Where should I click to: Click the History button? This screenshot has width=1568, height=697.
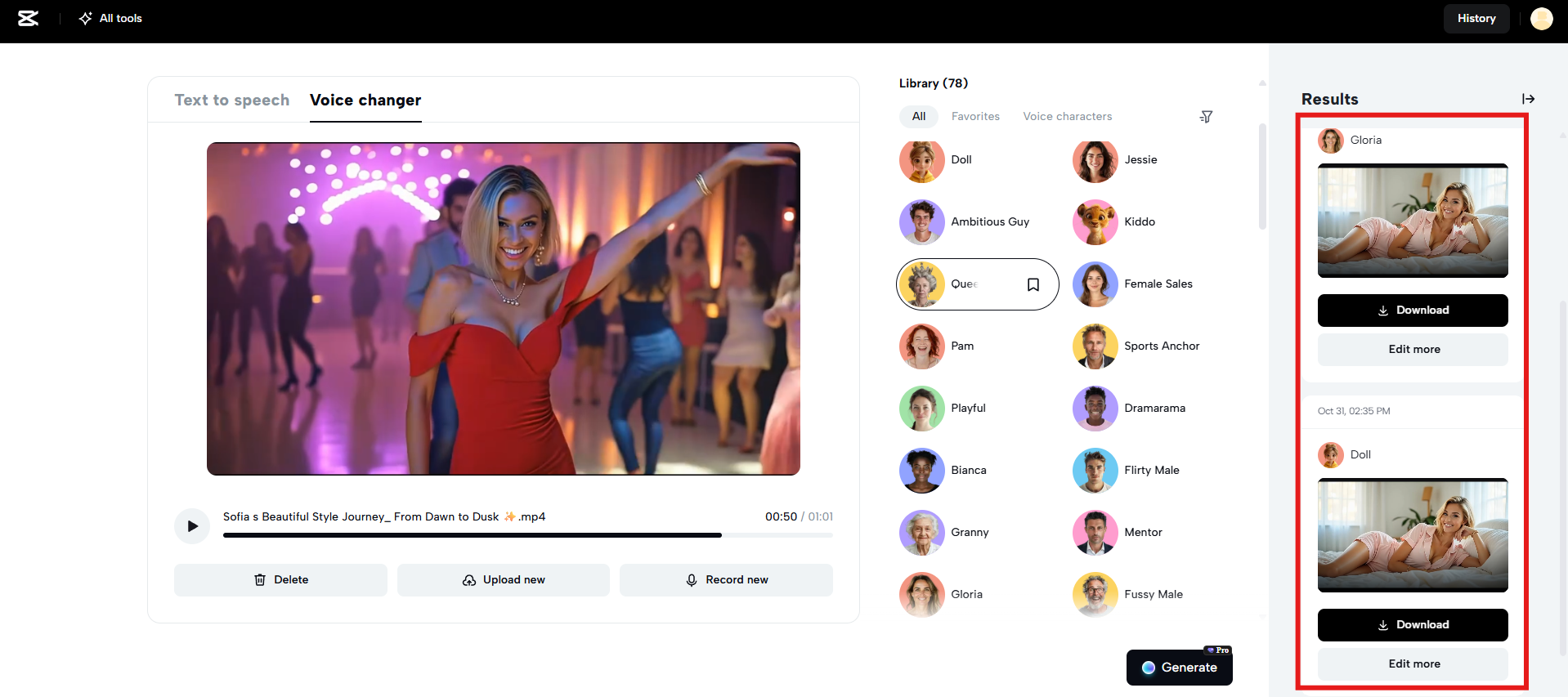pos(1476,18)
